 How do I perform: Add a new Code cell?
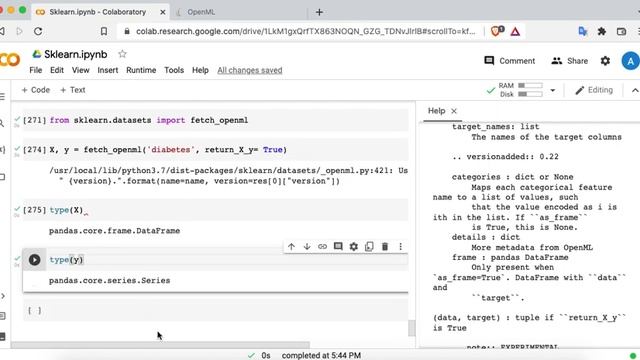point(36,90)
